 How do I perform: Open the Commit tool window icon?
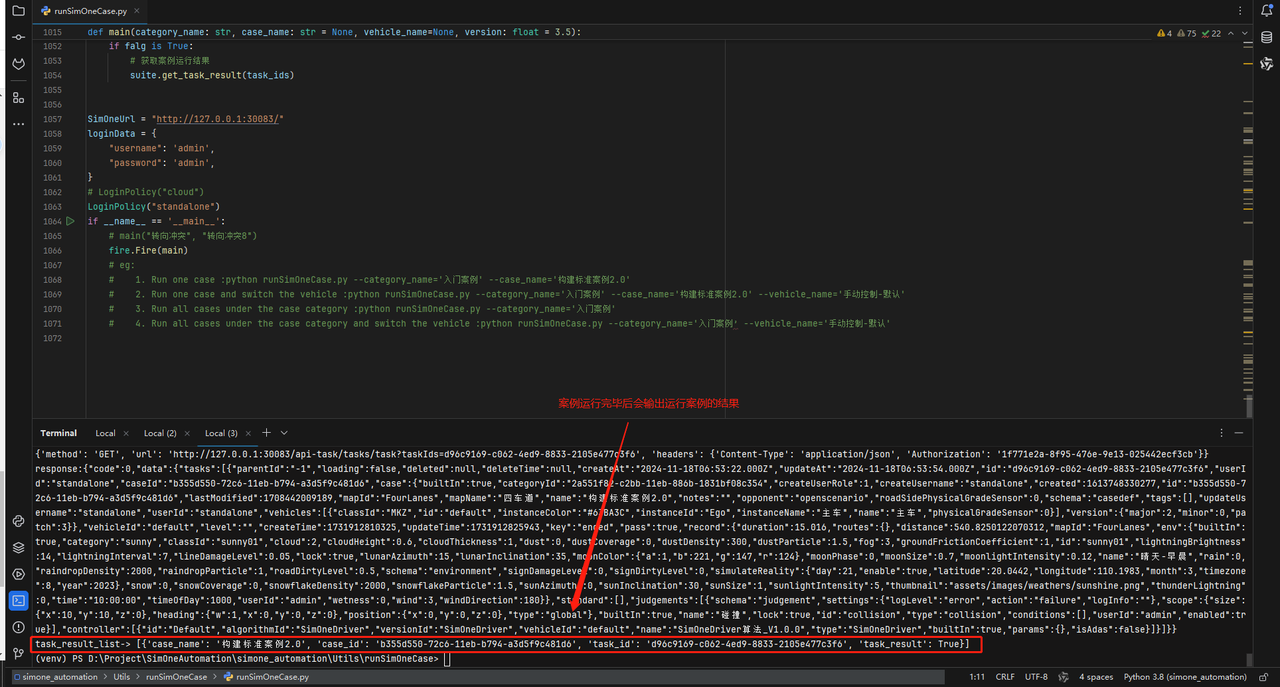(x=18, y=37)
